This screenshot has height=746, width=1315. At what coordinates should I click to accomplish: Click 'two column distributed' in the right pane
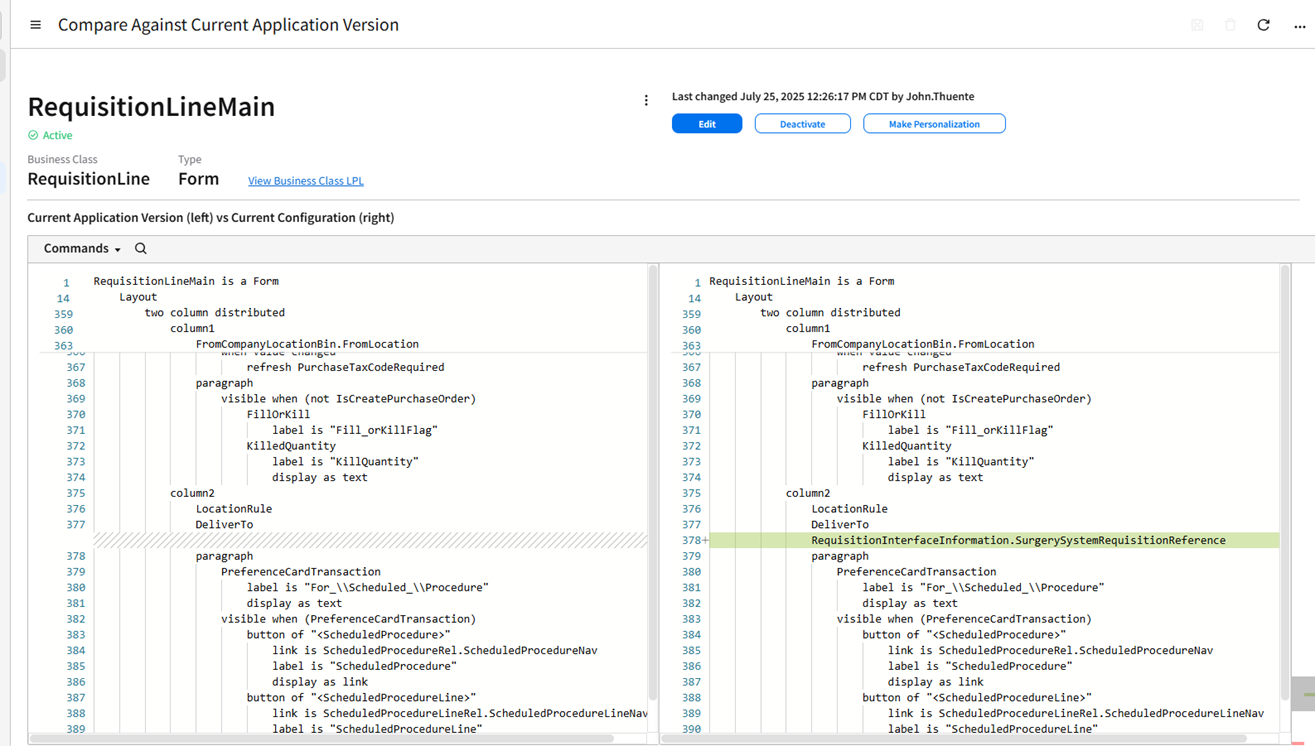click(830, 312)
